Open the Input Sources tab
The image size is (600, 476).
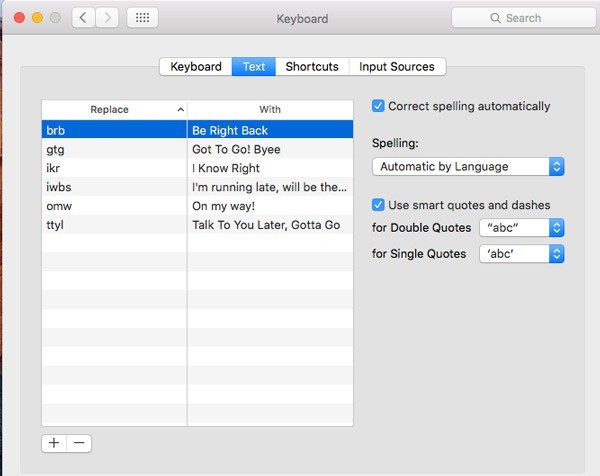click(397, 67)
